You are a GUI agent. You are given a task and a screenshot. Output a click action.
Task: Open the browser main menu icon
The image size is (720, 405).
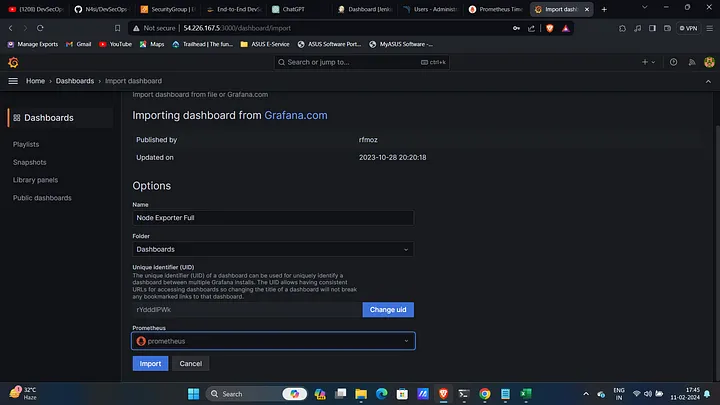click(709, 28)
